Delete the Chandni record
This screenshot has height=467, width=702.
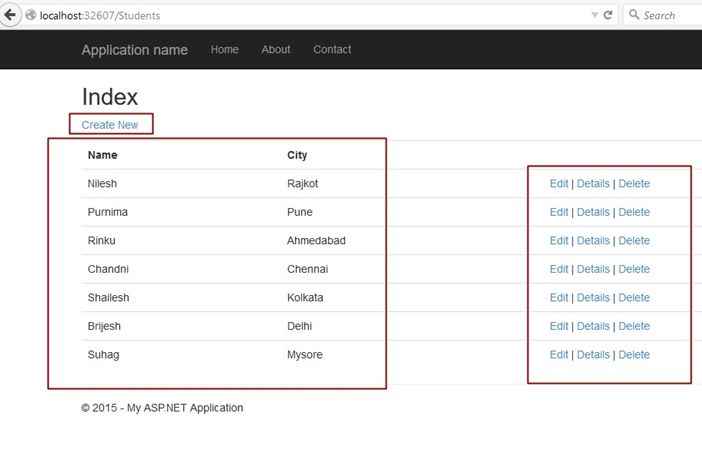click(x=634, y=269)
